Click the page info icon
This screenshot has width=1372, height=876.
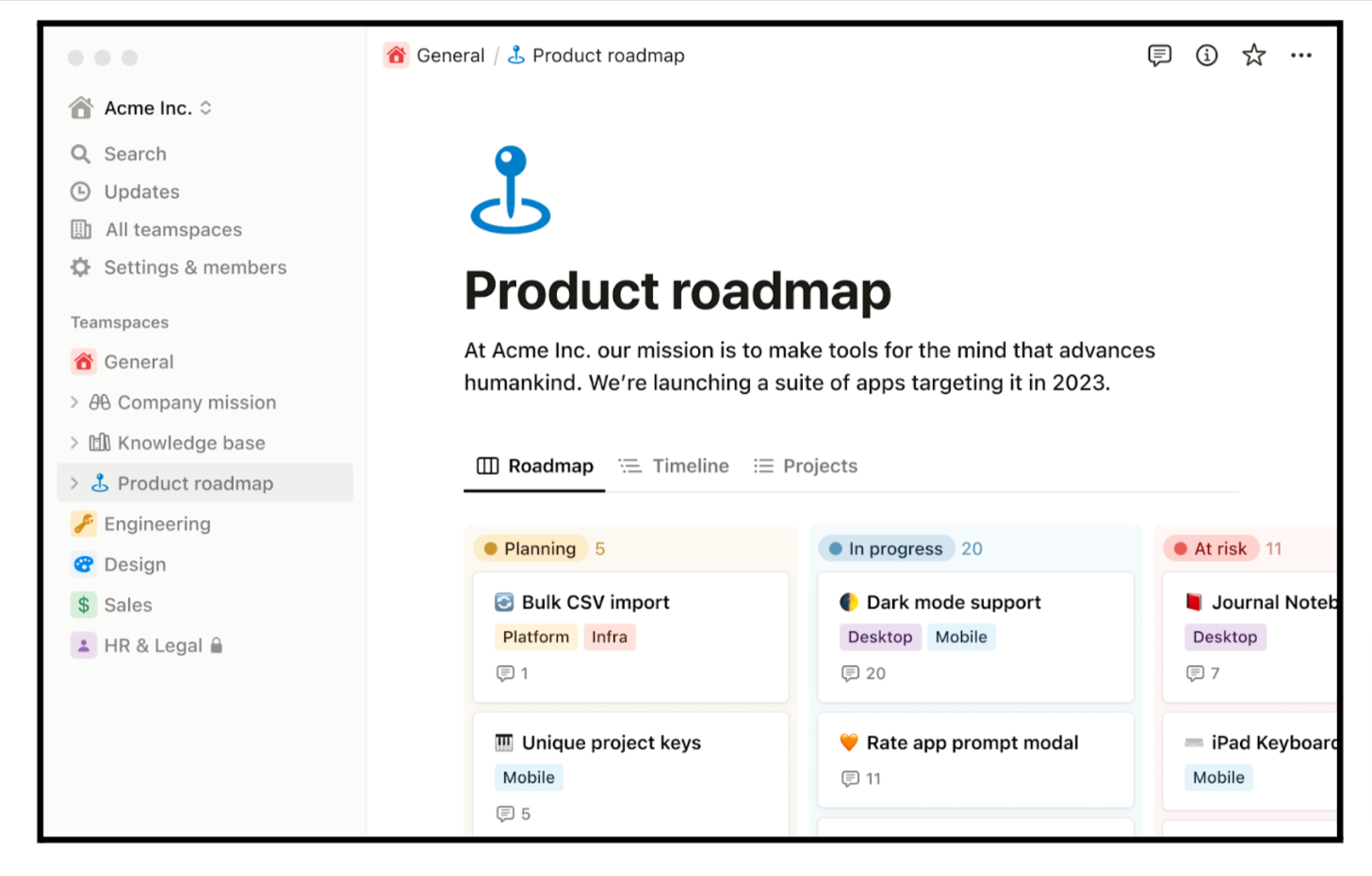pyautogui.click(x=1206, y=56)
